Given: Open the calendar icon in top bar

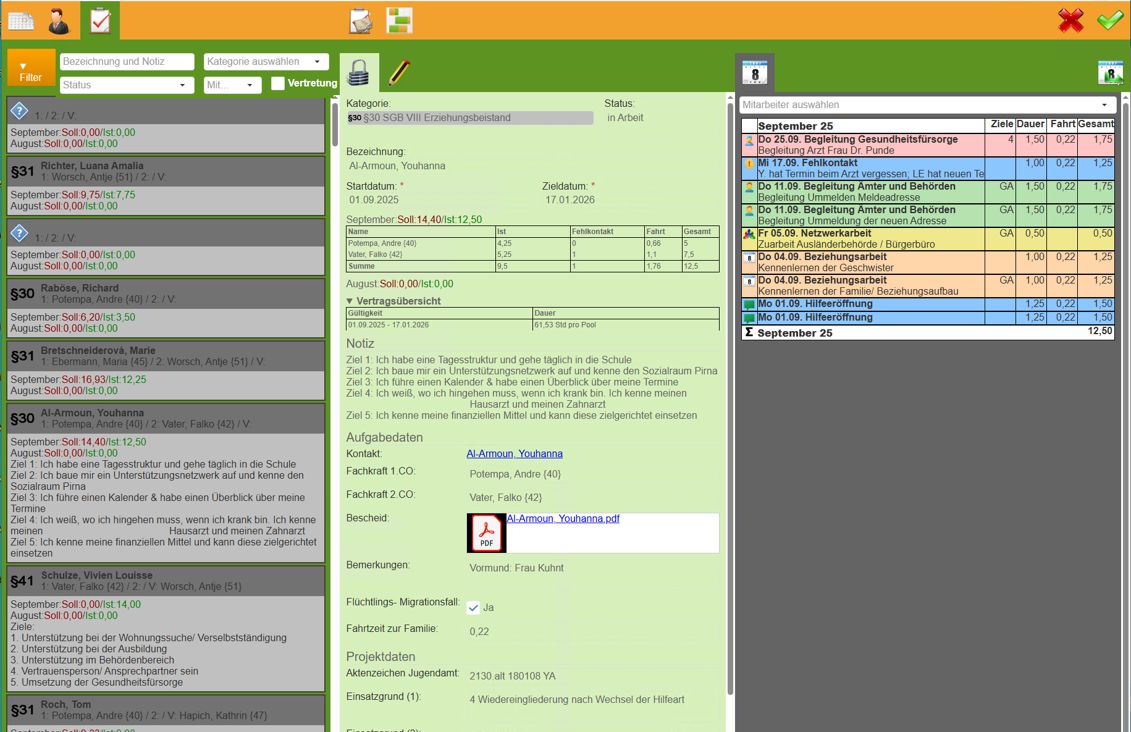Looking at the screenshot, I should point(21,21).
